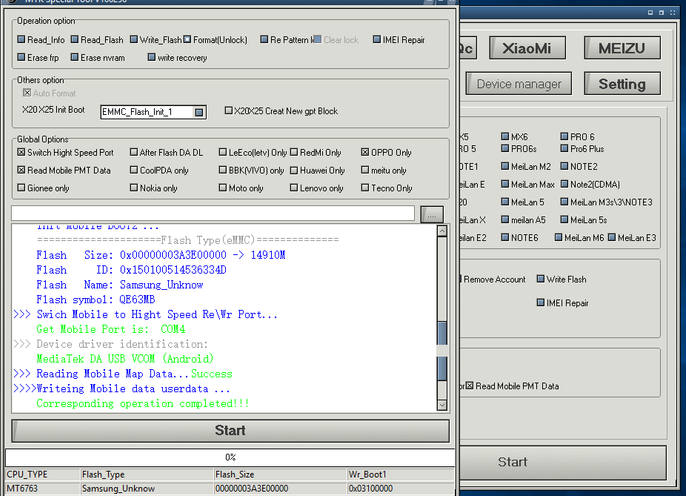Check the Tecno Only option
This screenshot has width=686, height=496.
[x=365, y=187]
